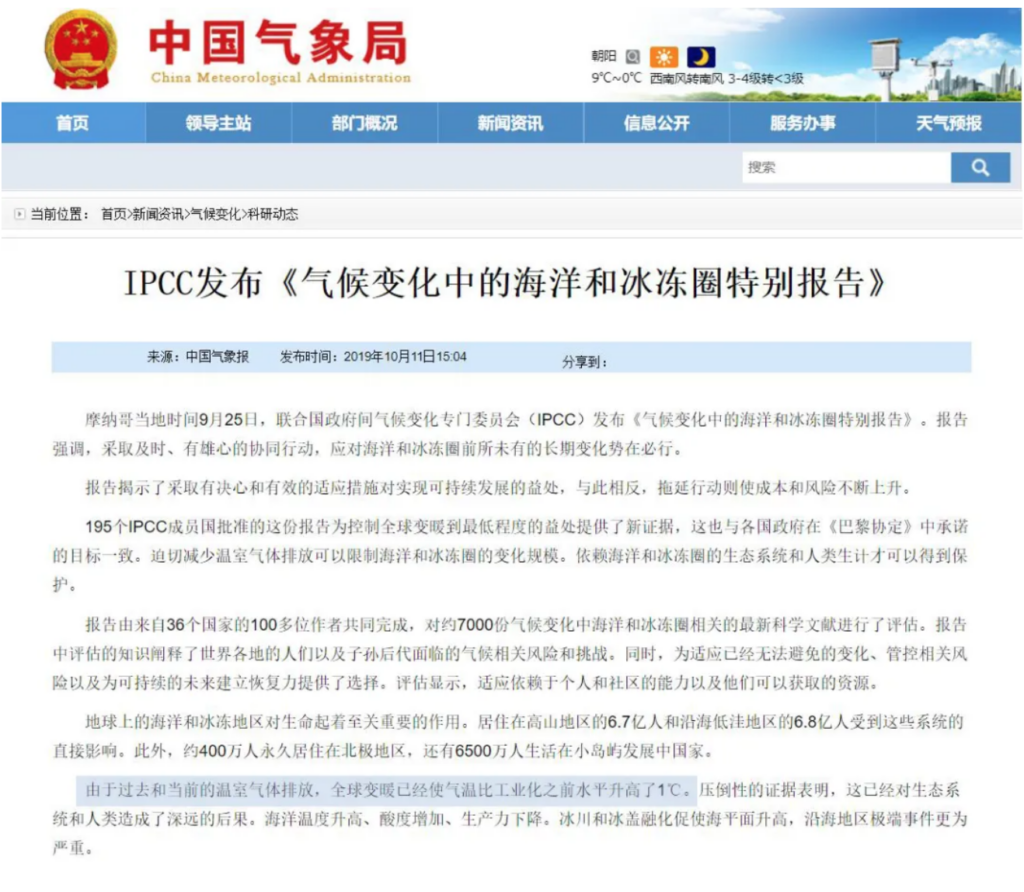Click the paragraph starting 报告由来自36个国家

pos(510,654)
